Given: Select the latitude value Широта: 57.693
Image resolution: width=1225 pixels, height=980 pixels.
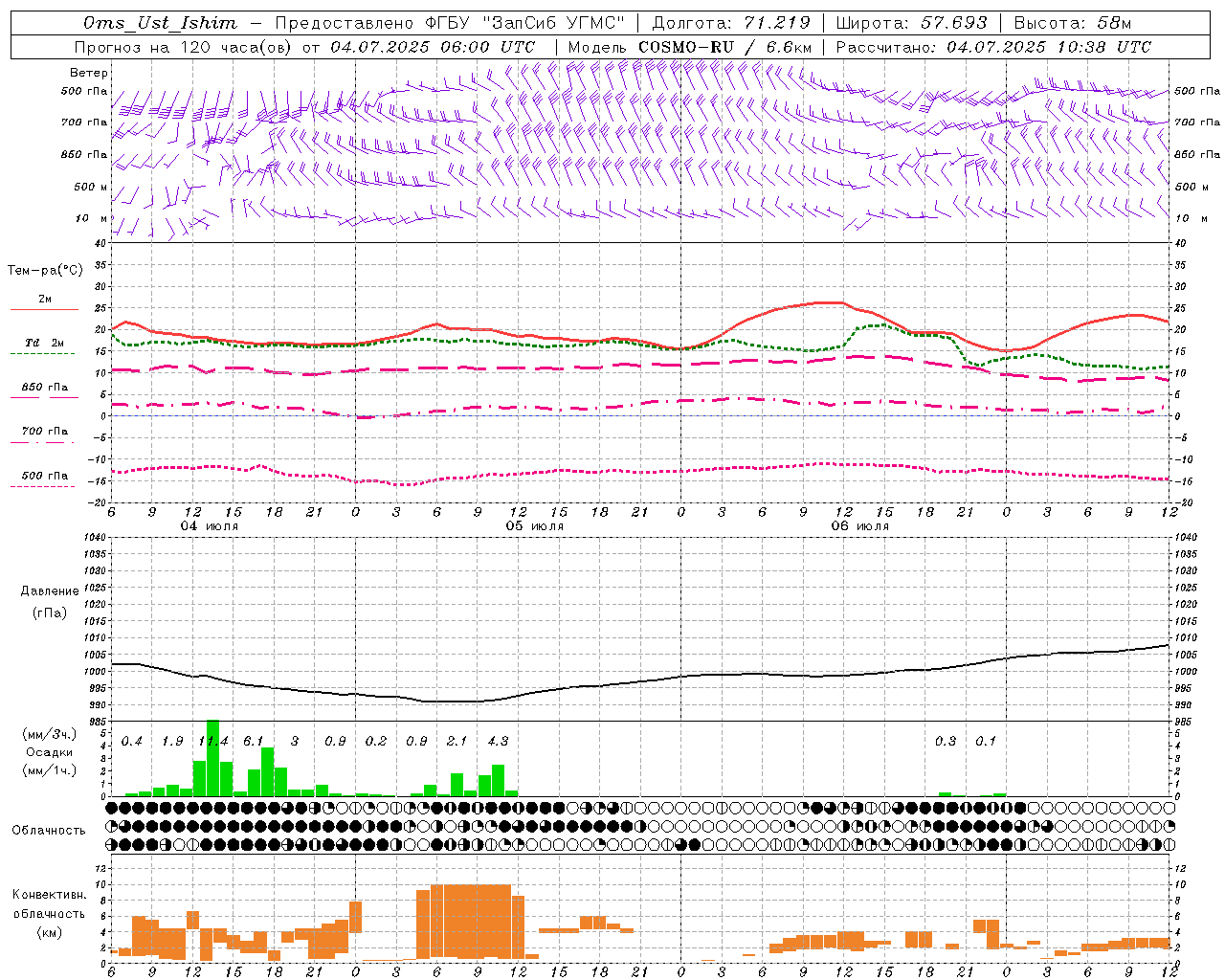Looking at the screenshot, I should (x=911, y=23).
